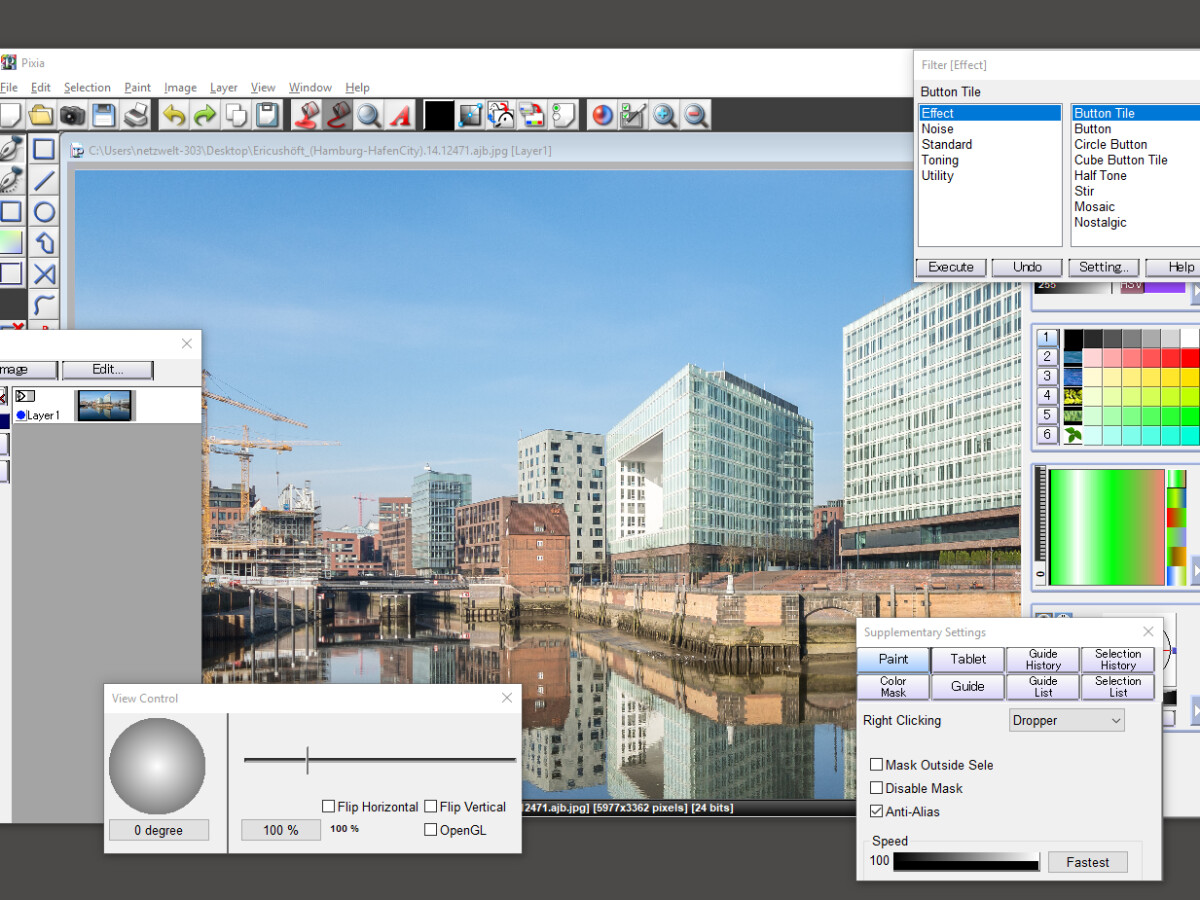This screenshot has height=900, width=1200.
Task: Open the Right Clicking Dropper dropdown
Action: [1066, 720]
